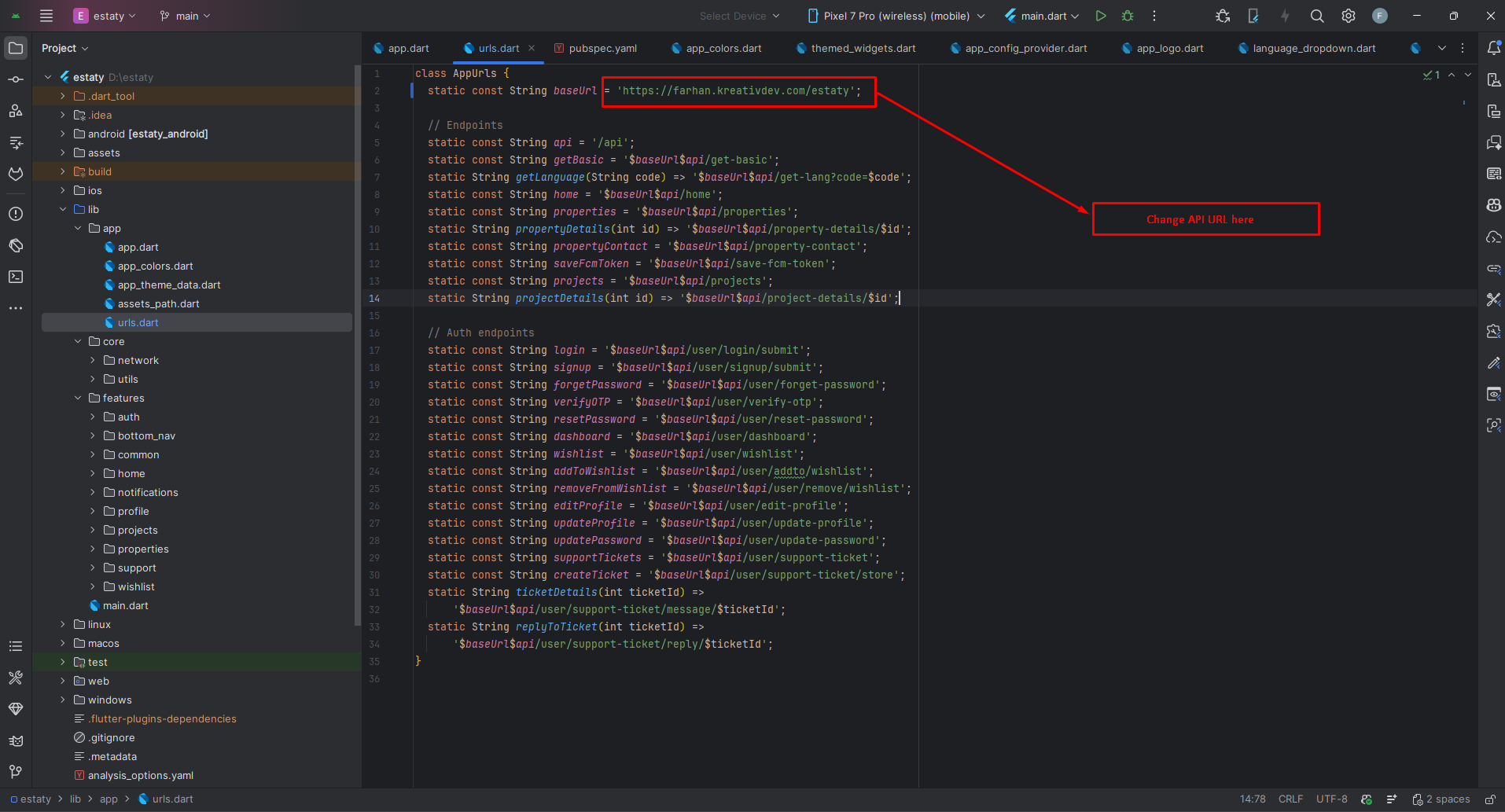Open analysis_options.yaml in project tree
Image resolution: width=1505 pixels, height=812 pixels.
point(140,775)
